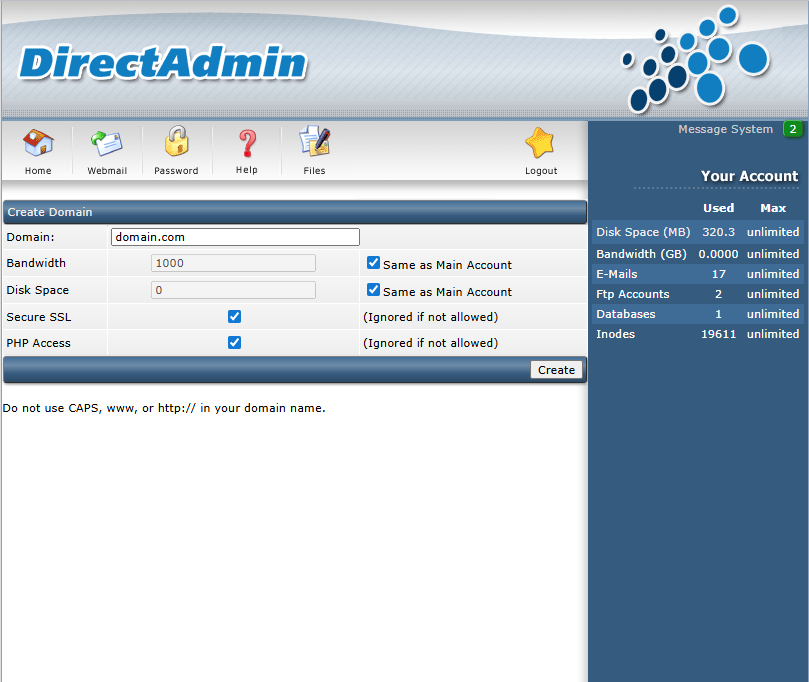Click the Webmail label in navigation

coord(107,171)
